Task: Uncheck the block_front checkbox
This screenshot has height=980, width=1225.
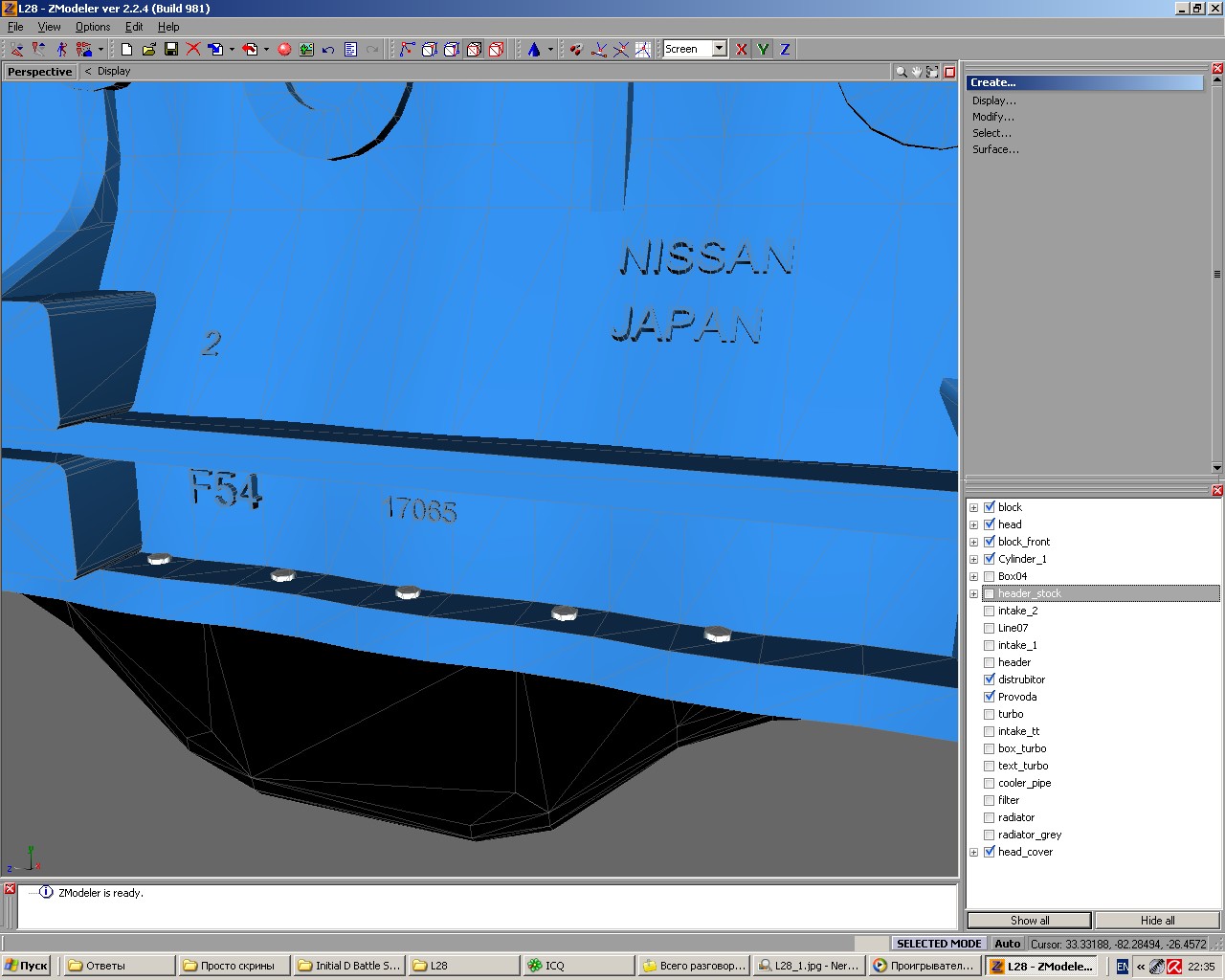Action: point(990,542)
